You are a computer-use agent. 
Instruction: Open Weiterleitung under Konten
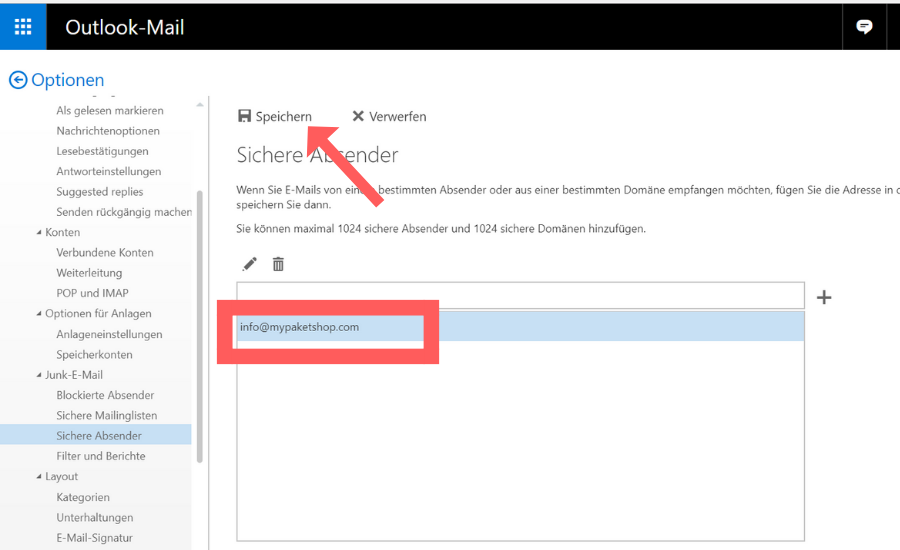pyautogui.click(x=89, y=273)
